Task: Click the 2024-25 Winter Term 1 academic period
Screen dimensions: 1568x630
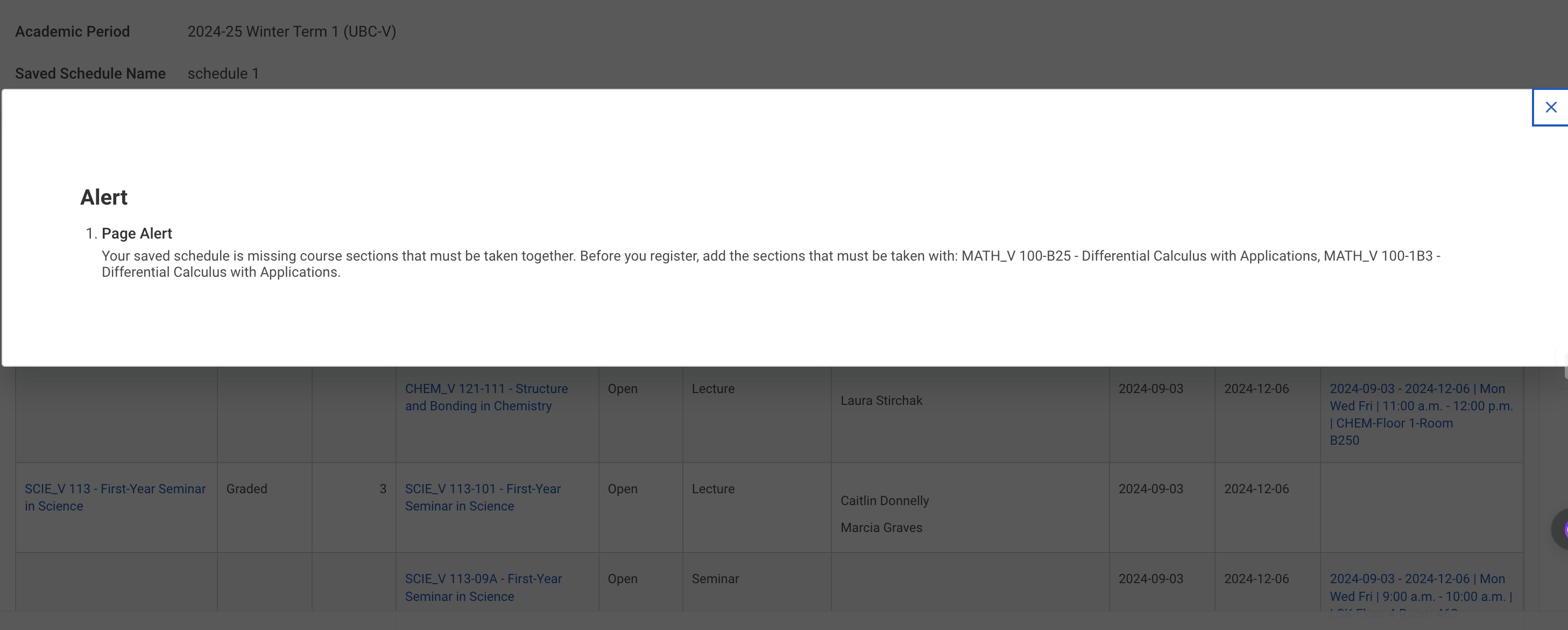Action: [x=291, y=31]
